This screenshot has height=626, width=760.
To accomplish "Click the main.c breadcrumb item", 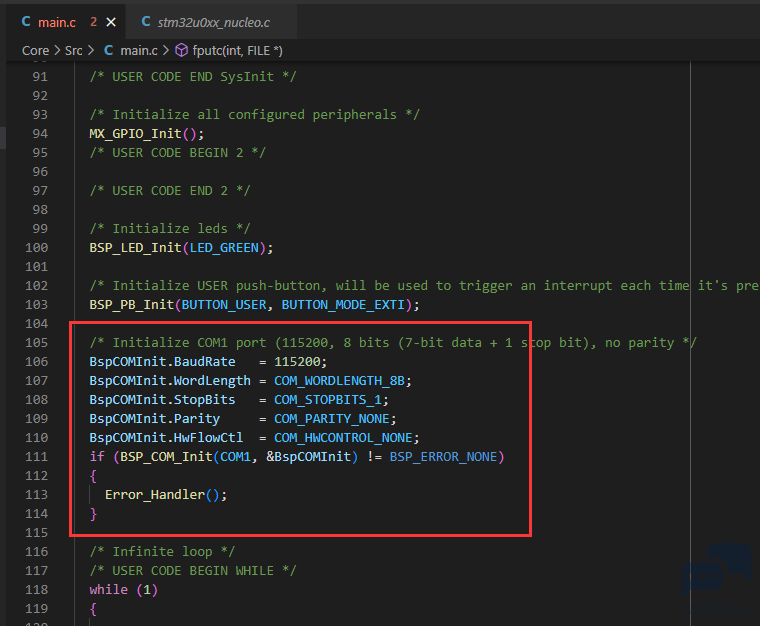I will 139,50.
